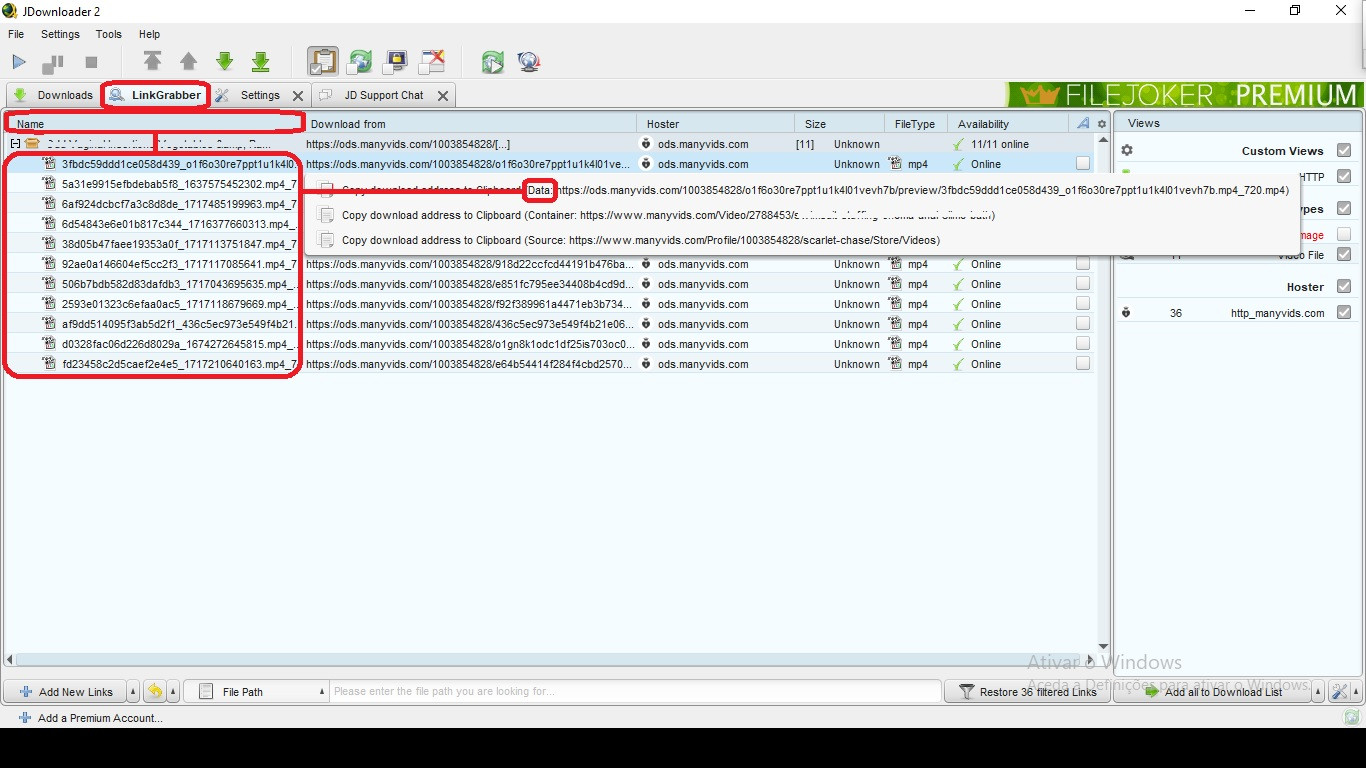Screen dimensions: 1366x768
Task: Click the file path search field
Action: [x=635, y=691]
